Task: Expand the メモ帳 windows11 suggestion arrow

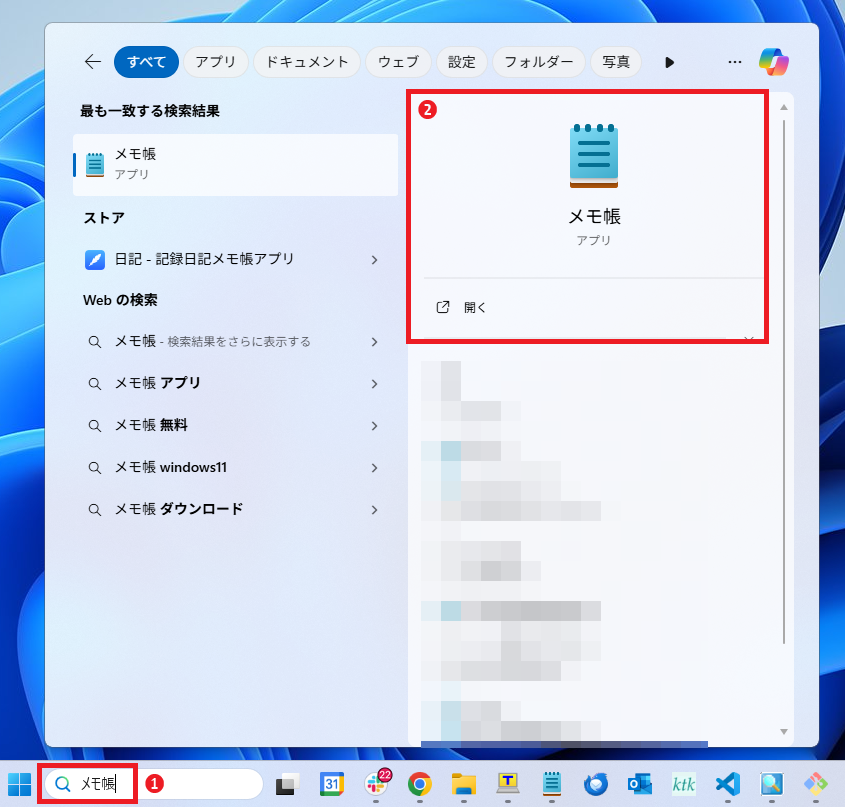Action: coord(374,468)
